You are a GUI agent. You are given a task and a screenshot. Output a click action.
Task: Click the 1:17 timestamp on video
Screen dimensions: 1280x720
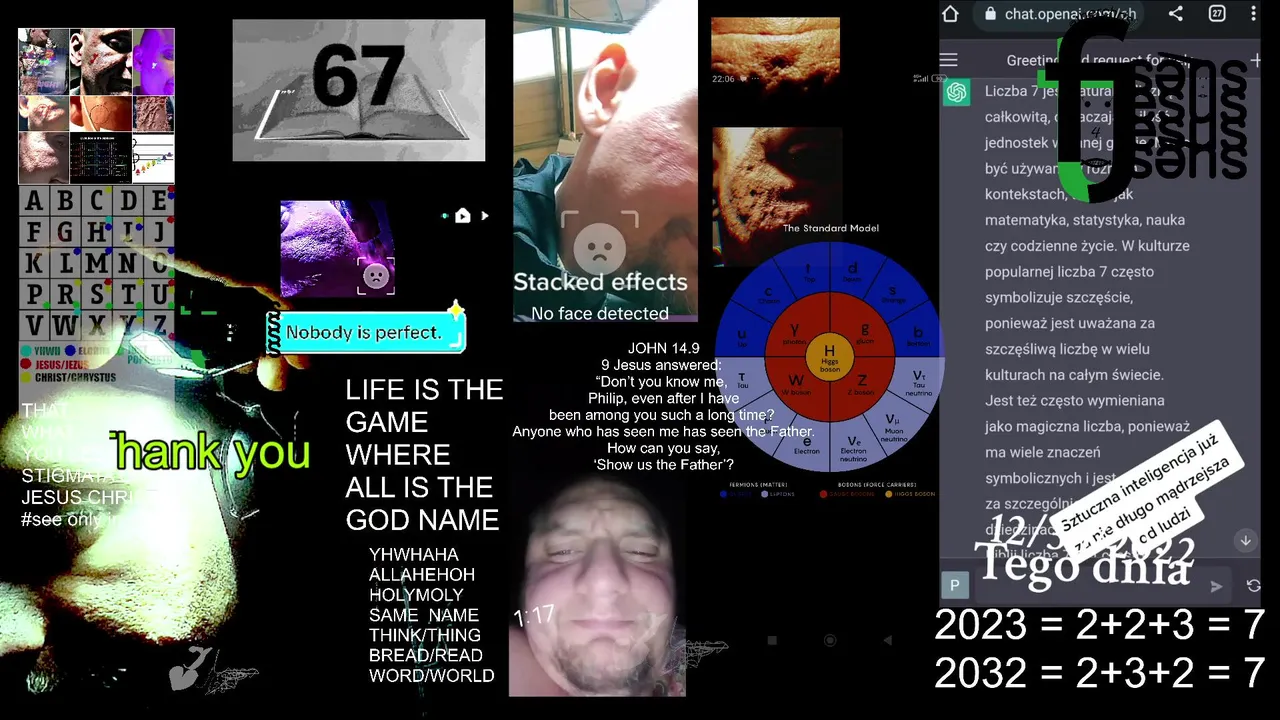(x=534, y=616)
